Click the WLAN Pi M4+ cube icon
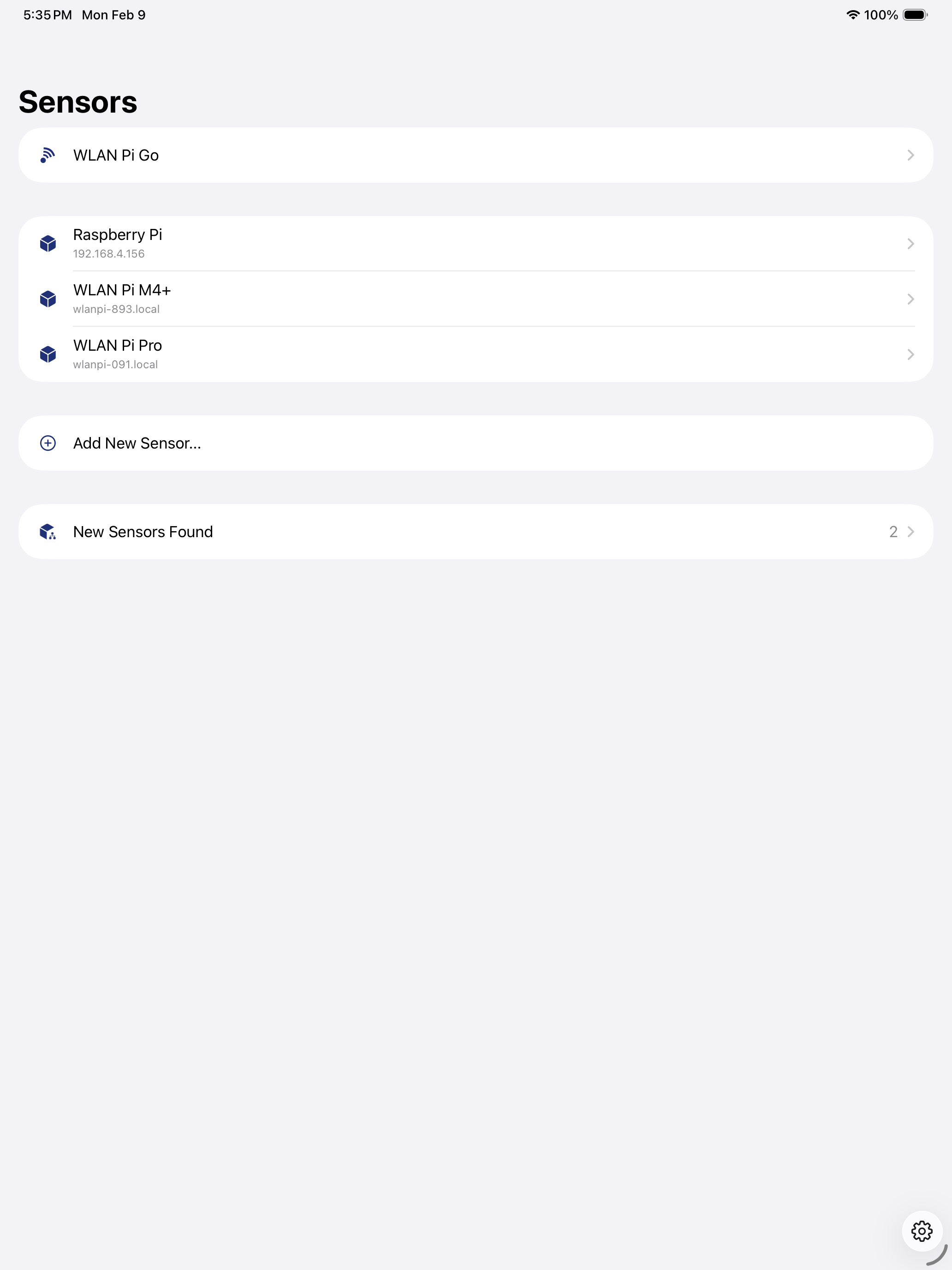The height and width of the screenshot is (1270, 952). coord(48,299)
